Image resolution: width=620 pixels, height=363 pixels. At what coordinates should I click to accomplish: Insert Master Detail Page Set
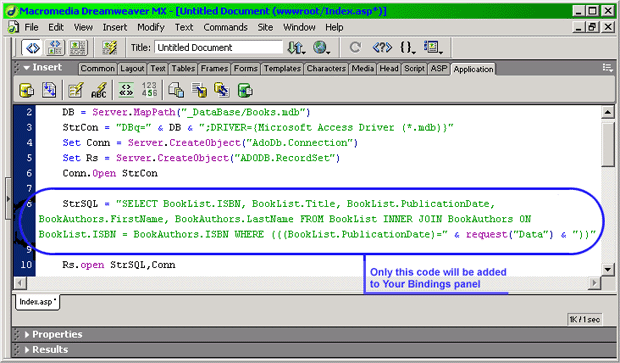click(176, 91)
